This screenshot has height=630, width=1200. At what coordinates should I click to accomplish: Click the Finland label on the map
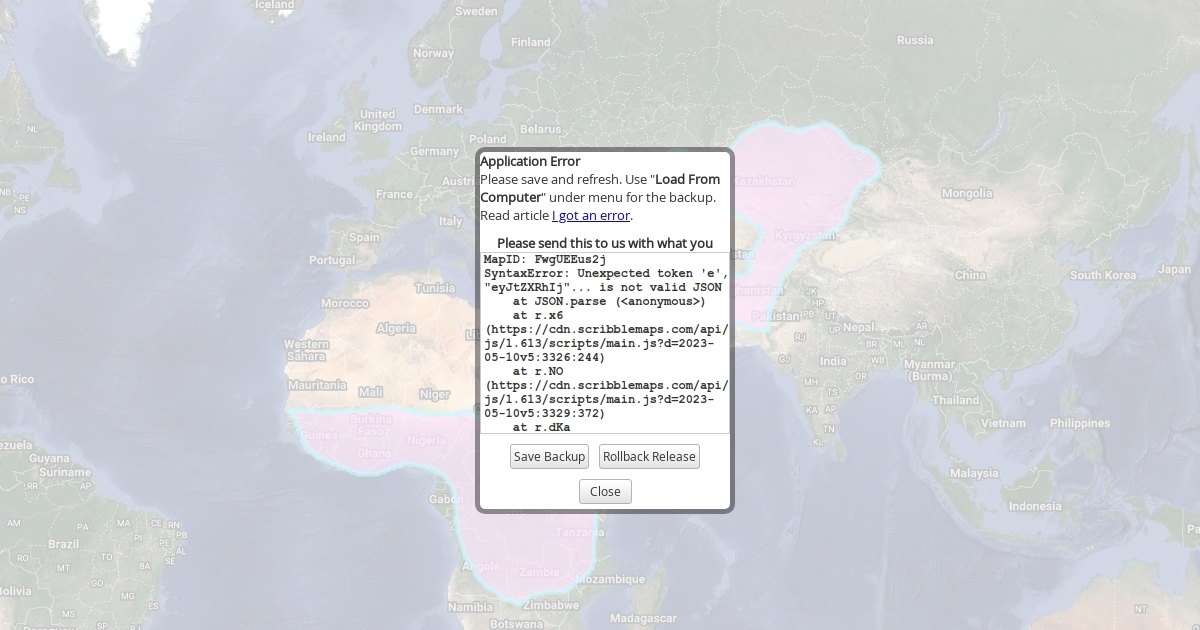coord(530,42)
